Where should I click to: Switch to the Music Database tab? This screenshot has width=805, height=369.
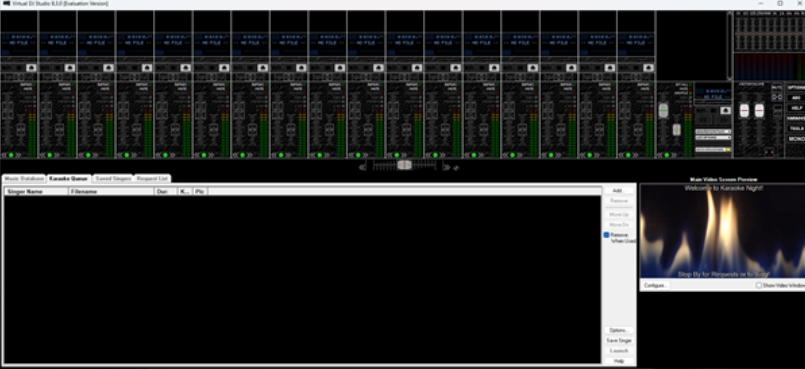click(24, 179)
